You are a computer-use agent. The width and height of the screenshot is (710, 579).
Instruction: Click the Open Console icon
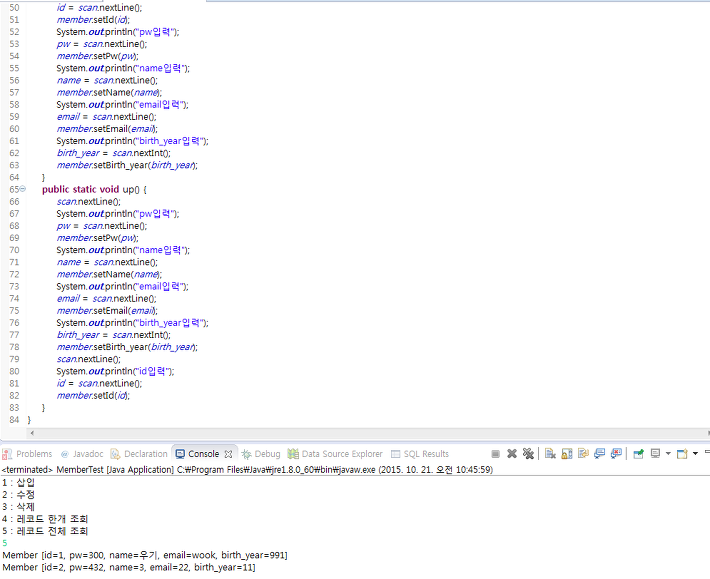pyautogui.click(x=682, y=454)
